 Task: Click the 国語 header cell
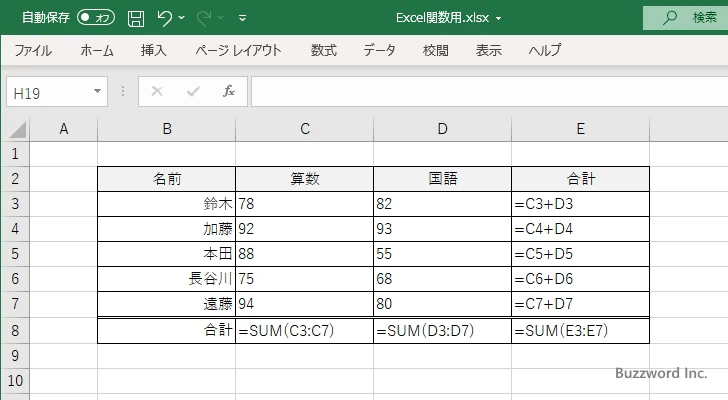point(442,179)
